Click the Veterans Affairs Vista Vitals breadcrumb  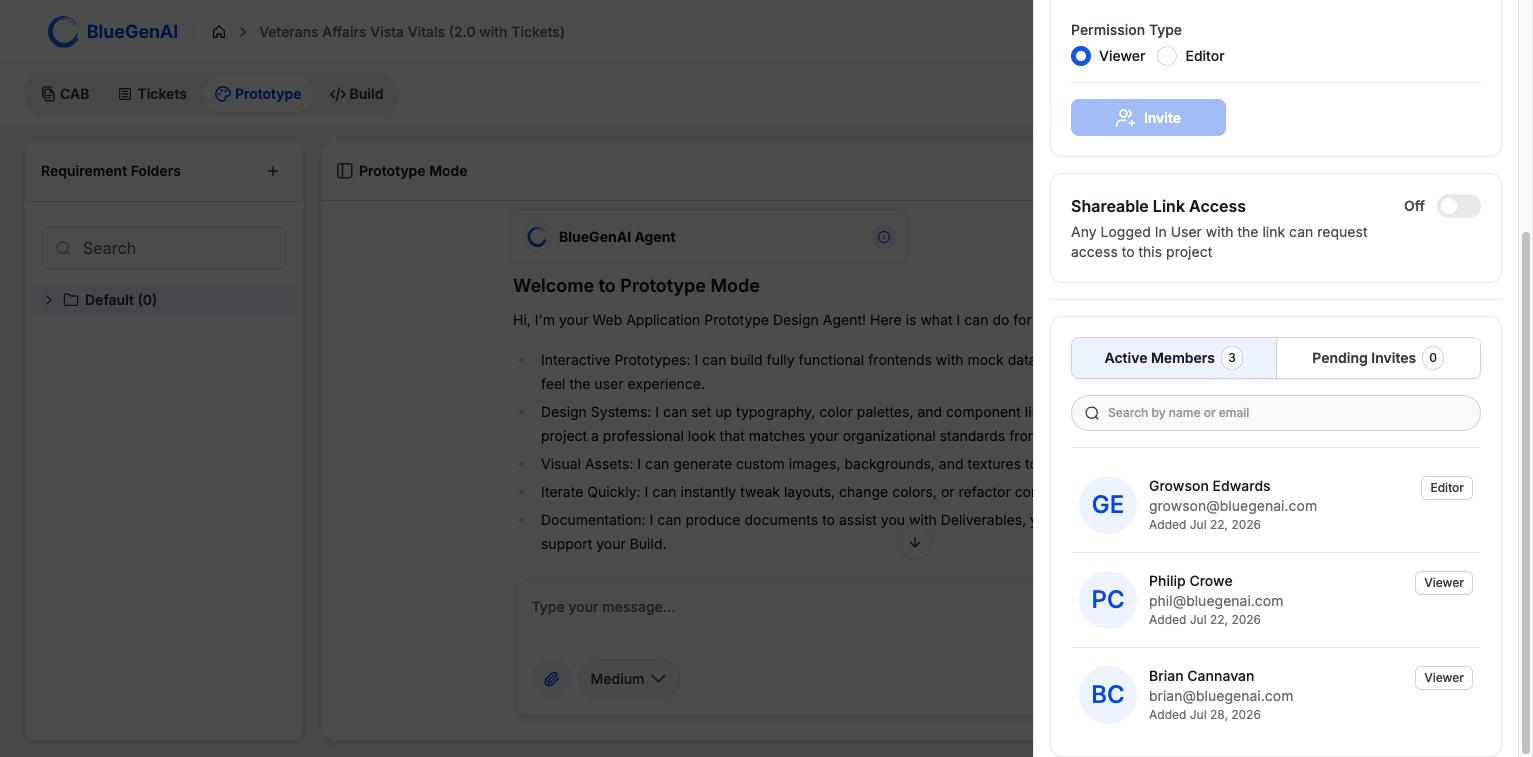click(412, 32)
